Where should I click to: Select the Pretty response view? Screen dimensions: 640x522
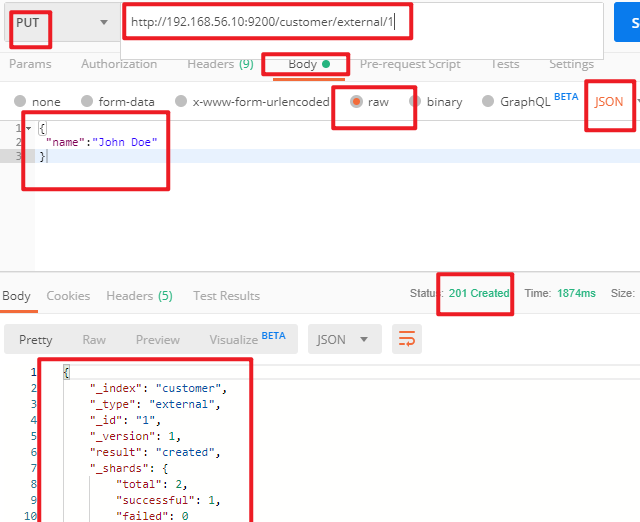(x=36, y=340)
